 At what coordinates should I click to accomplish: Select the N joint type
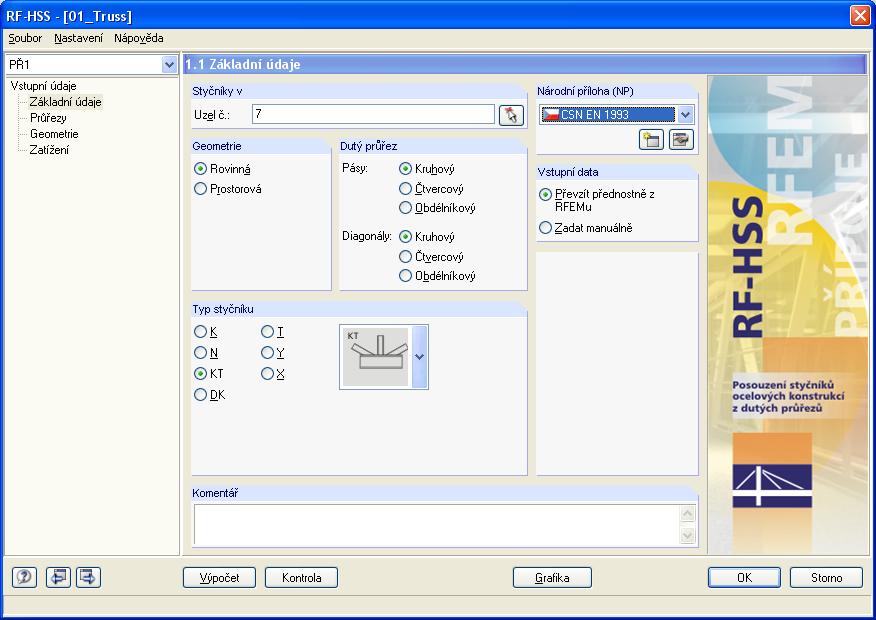pyautogui.click(x=206, y=353)
